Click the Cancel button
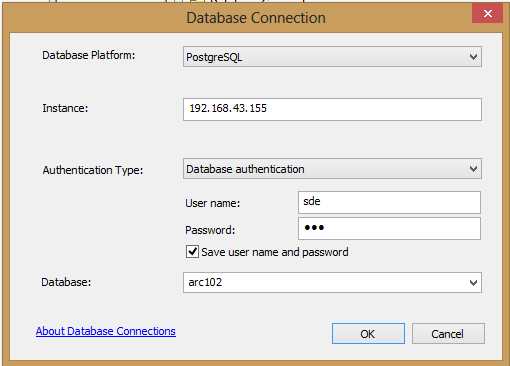 [x=448, y=333]
